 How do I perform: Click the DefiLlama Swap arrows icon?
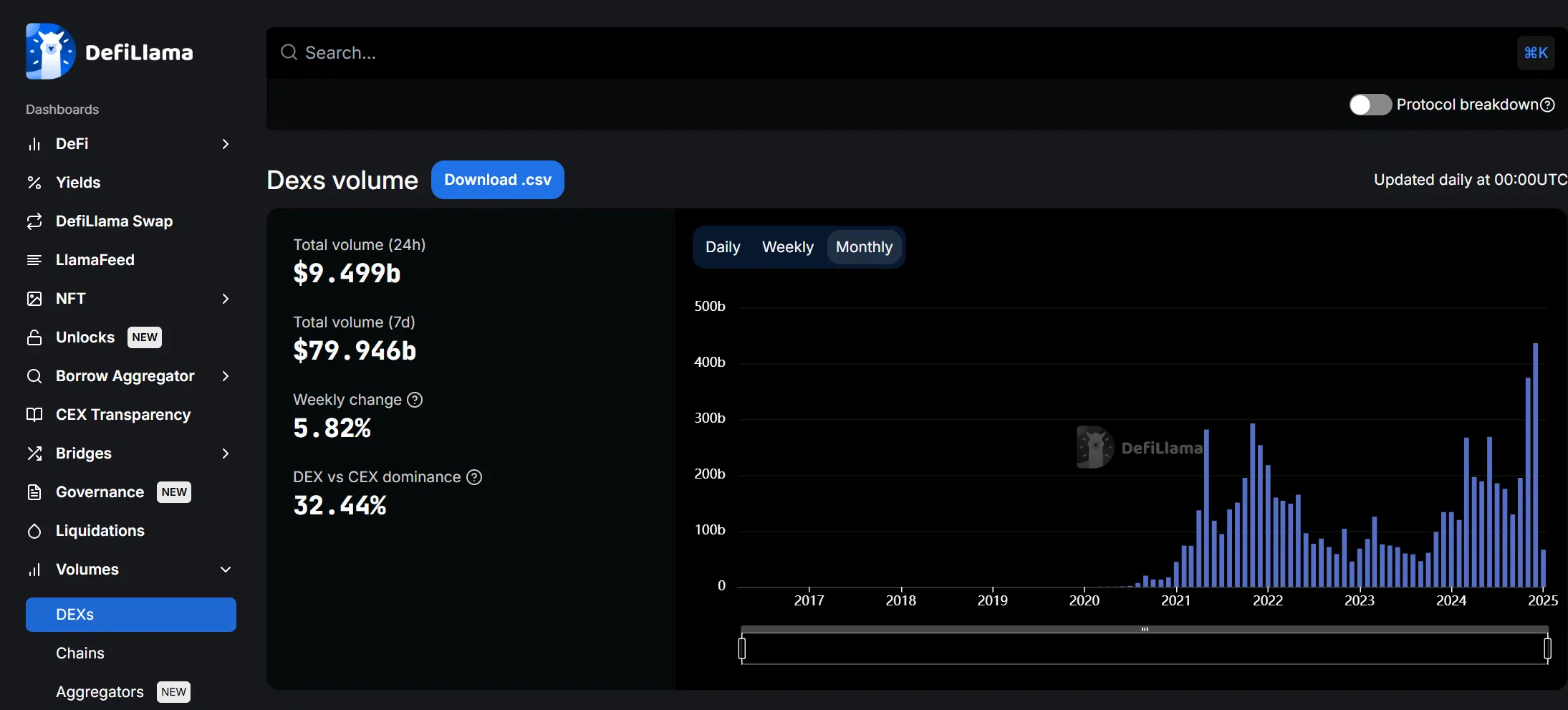click(34, 221)
